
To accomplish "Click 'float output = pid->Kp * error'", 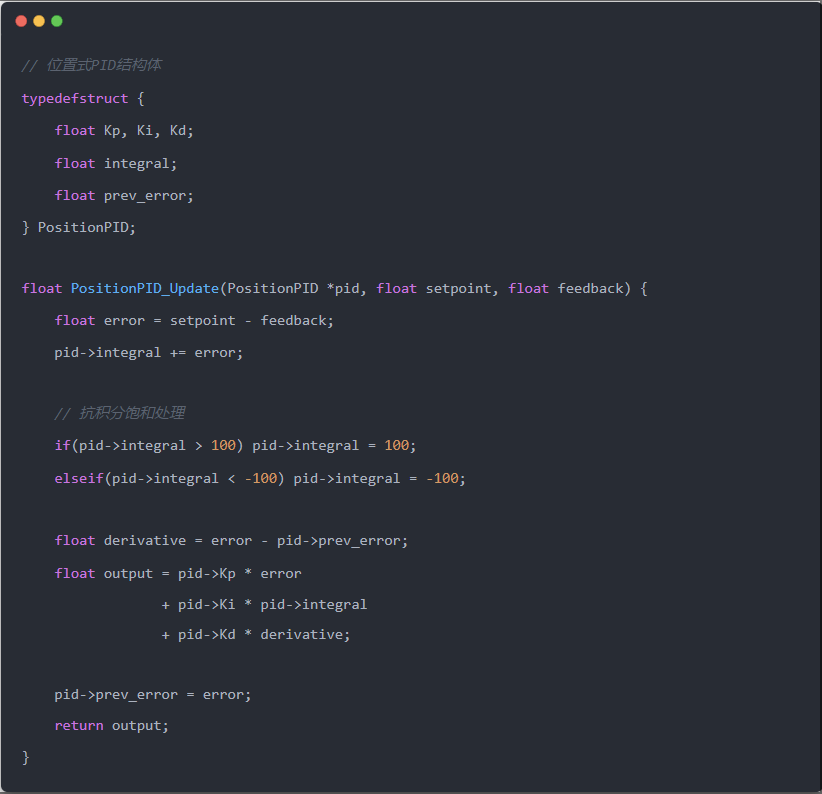I will [x=178, y=573].
